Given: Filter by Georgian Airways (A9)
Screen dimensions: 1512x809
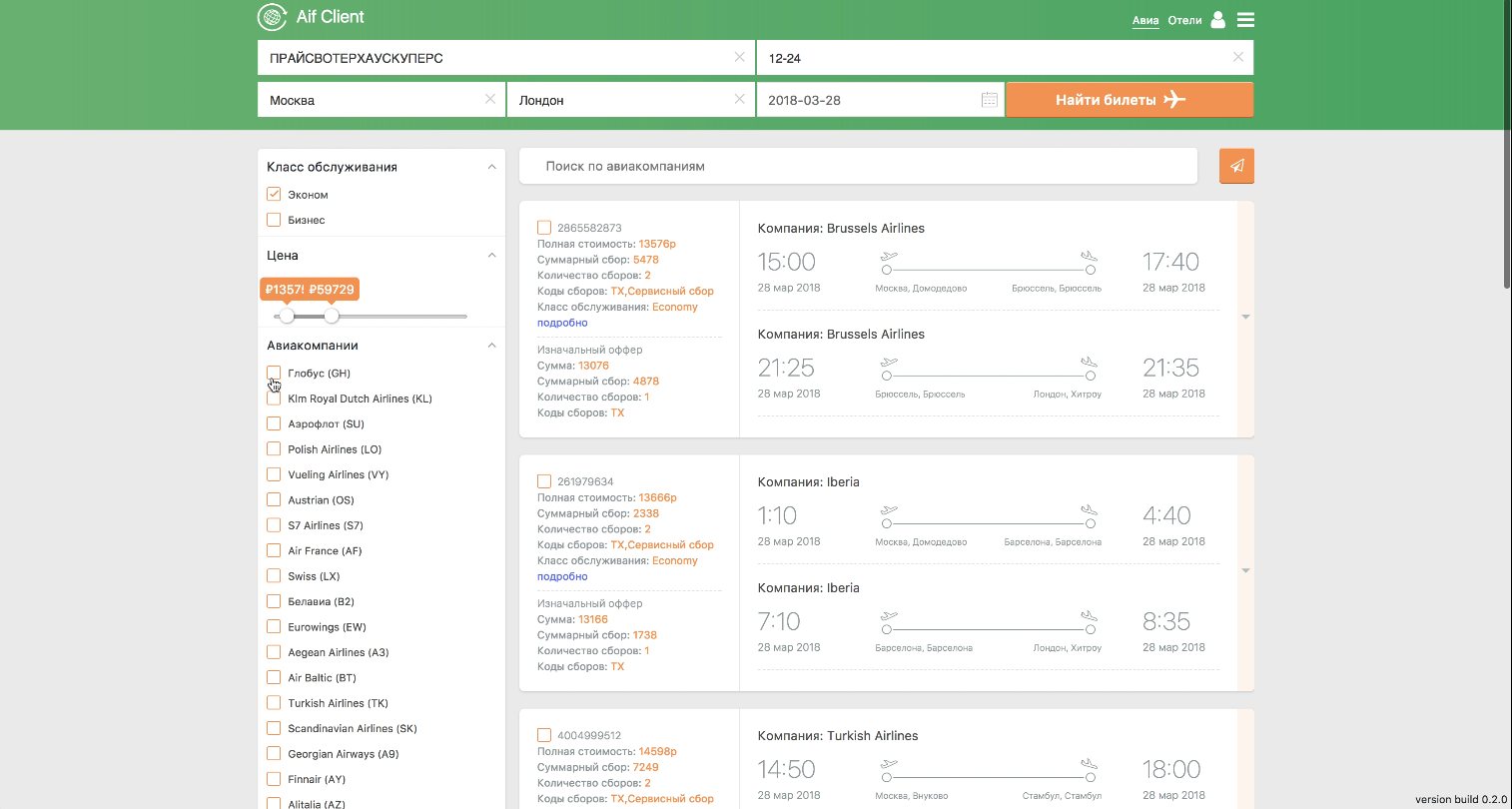Looking at the screenshot, I should pyautogui.click(x=274, y=753).
